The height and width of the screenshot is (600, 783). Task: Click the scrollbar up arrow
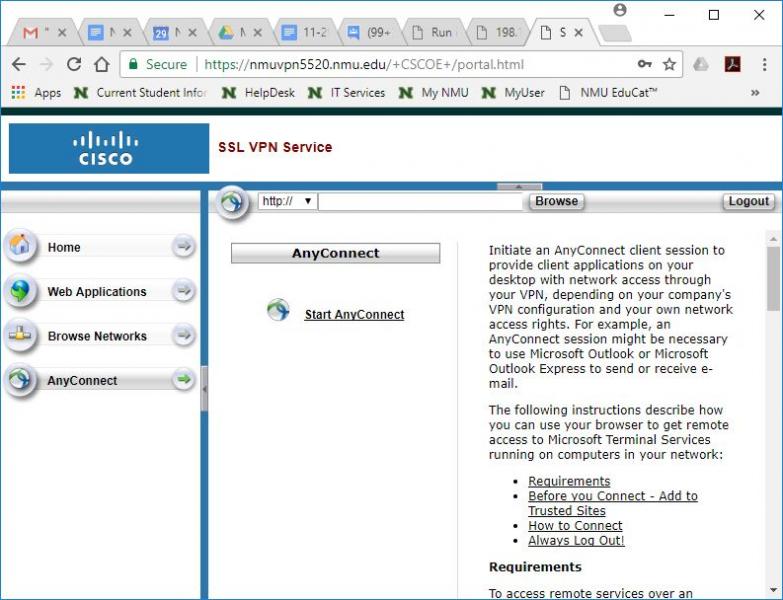774,240
